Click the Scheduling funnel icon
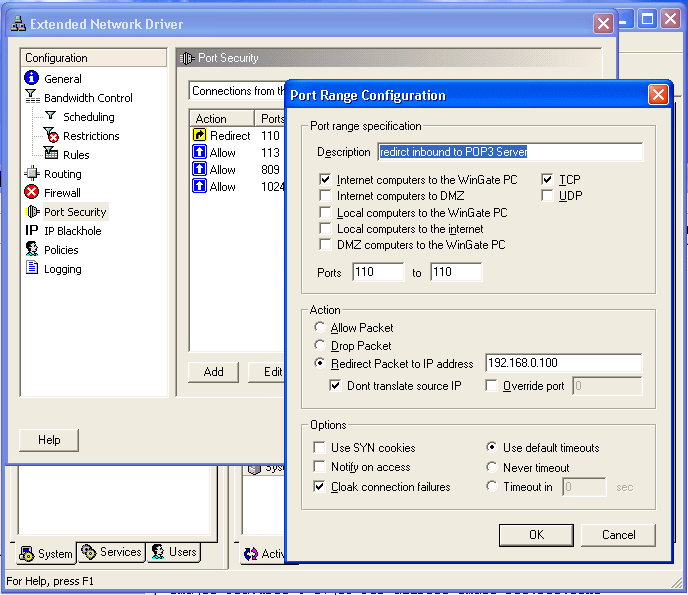The height and width of the screenshot is (595, 688). click(50, 115)
